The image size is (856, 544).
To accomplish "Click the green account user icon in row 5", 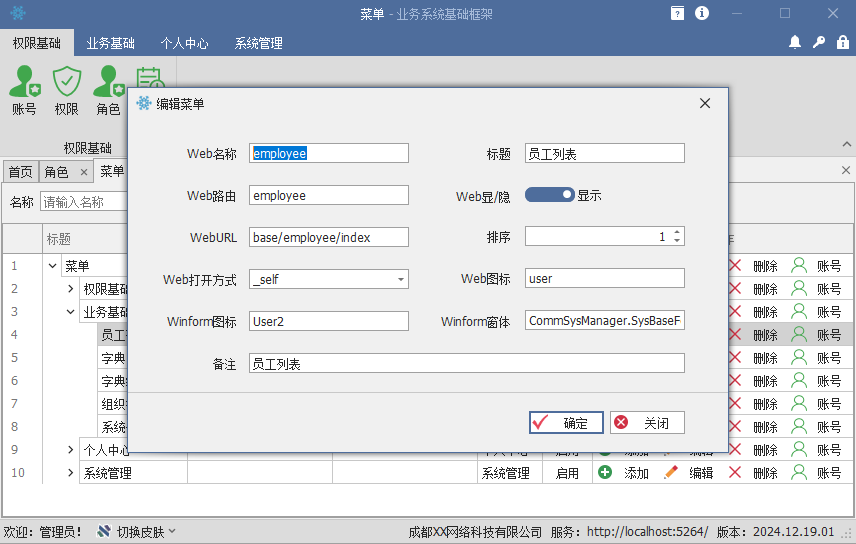I will 799,357.
